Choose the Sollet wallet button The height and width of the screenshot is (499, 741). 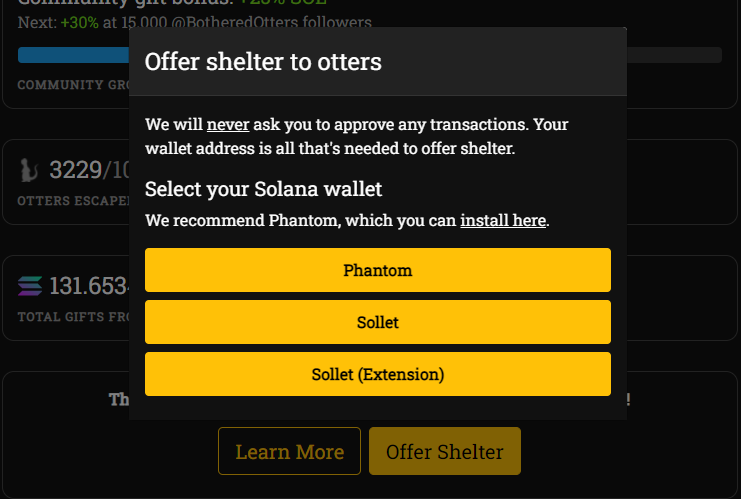377,322
